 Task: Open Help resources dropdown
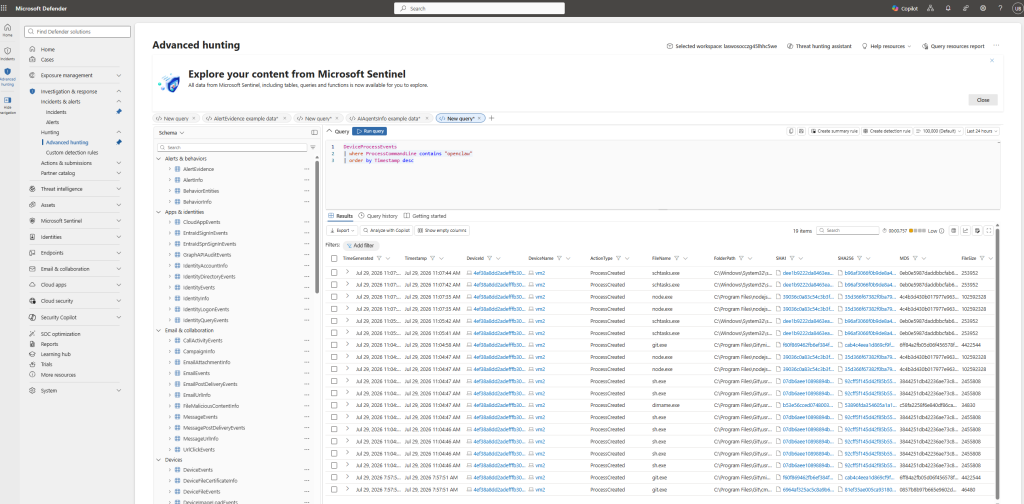pyautogui.click(x=886, y=46)
